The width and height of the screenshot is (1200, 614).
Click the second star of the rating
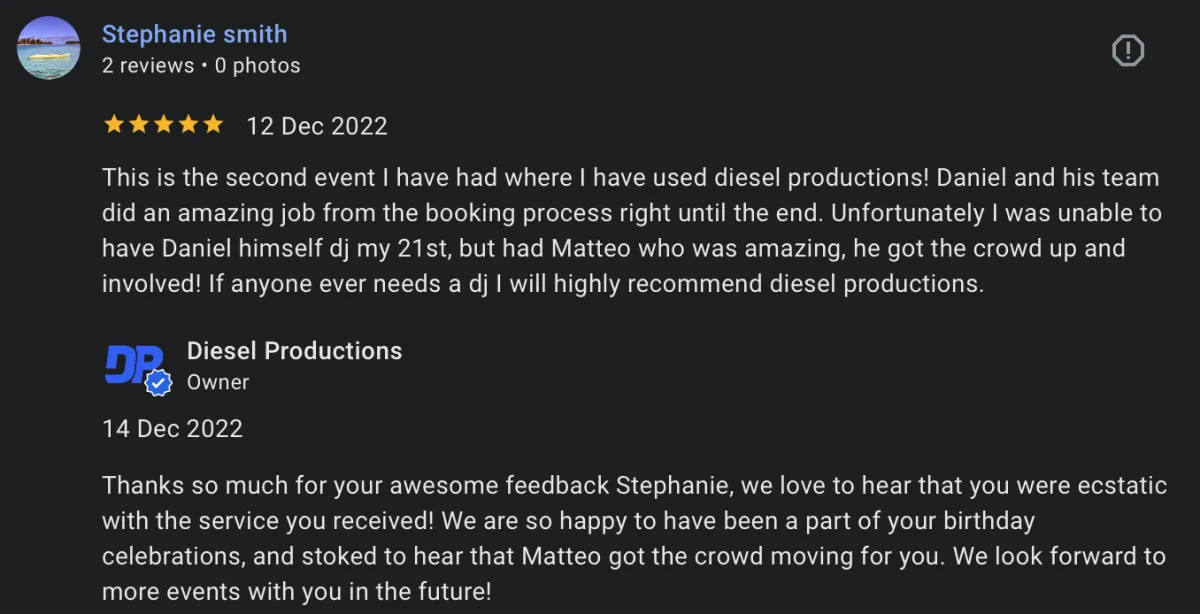point(139,125)
